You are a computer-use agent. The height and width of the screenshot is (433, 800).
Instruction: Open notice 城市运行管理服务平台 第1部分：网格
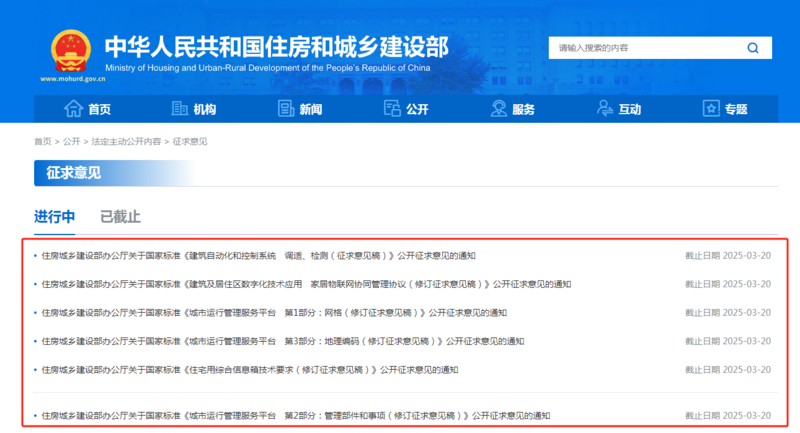pyautogui.click(x=274, y=313)
